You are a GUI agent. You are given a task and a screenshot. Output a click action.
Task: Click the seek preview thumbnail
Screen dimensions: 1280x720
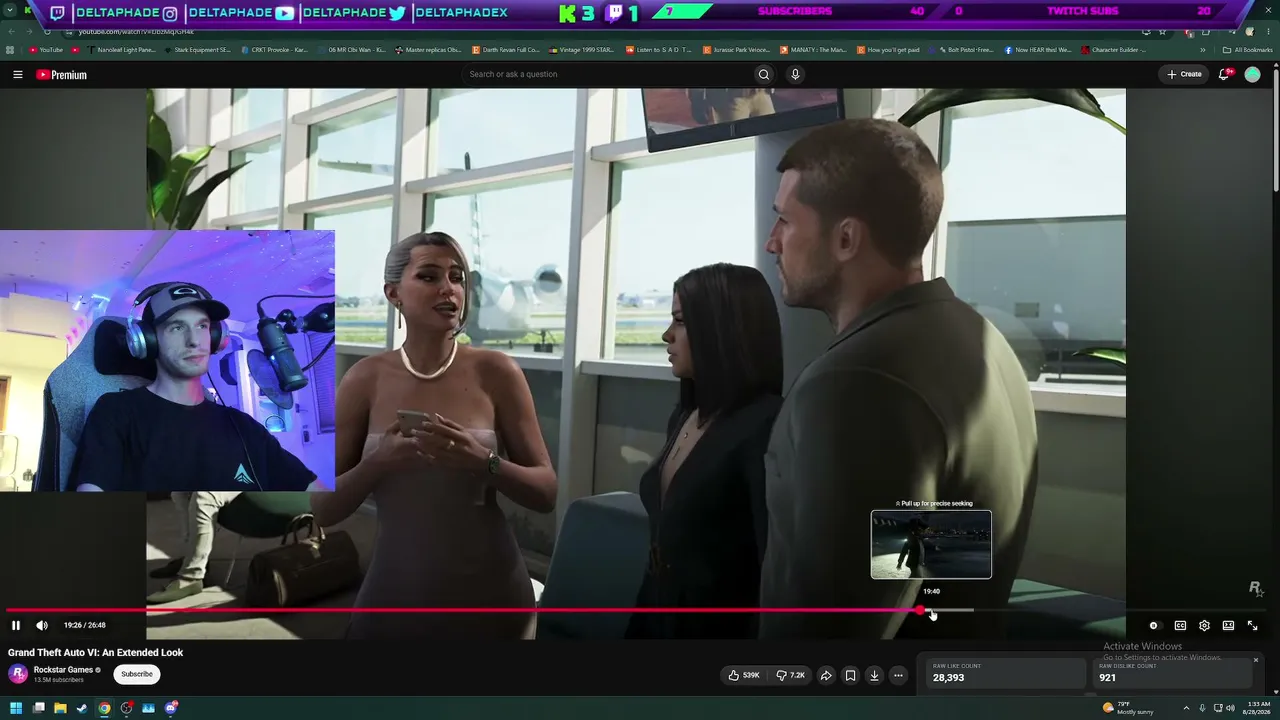[931, 544]
